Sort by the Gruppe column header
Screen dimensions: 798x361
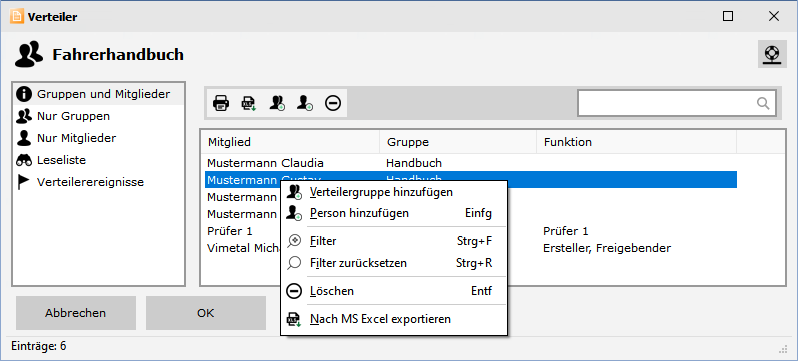(458, 142)
